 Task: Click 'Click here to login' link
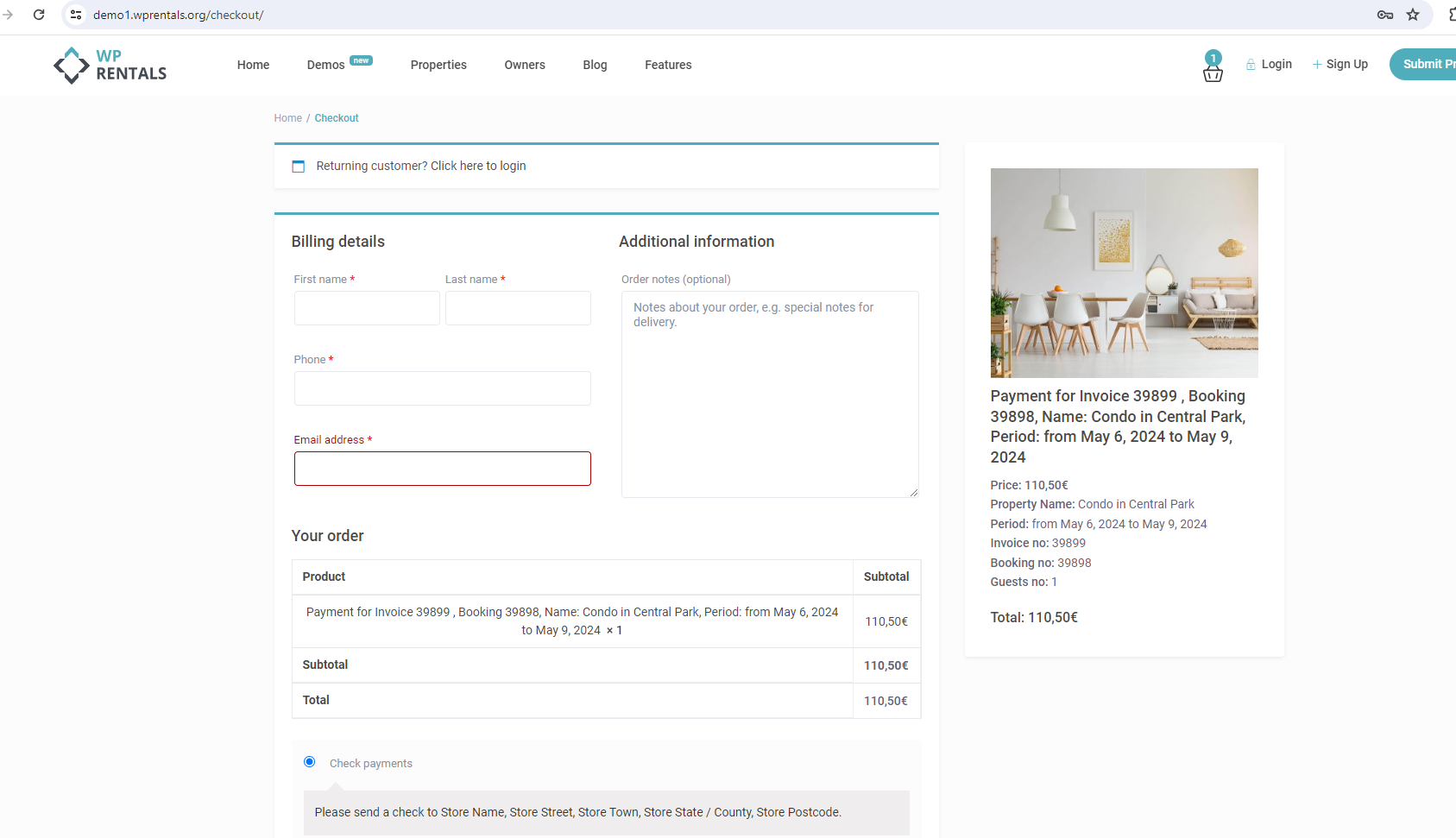pos(478,166)
